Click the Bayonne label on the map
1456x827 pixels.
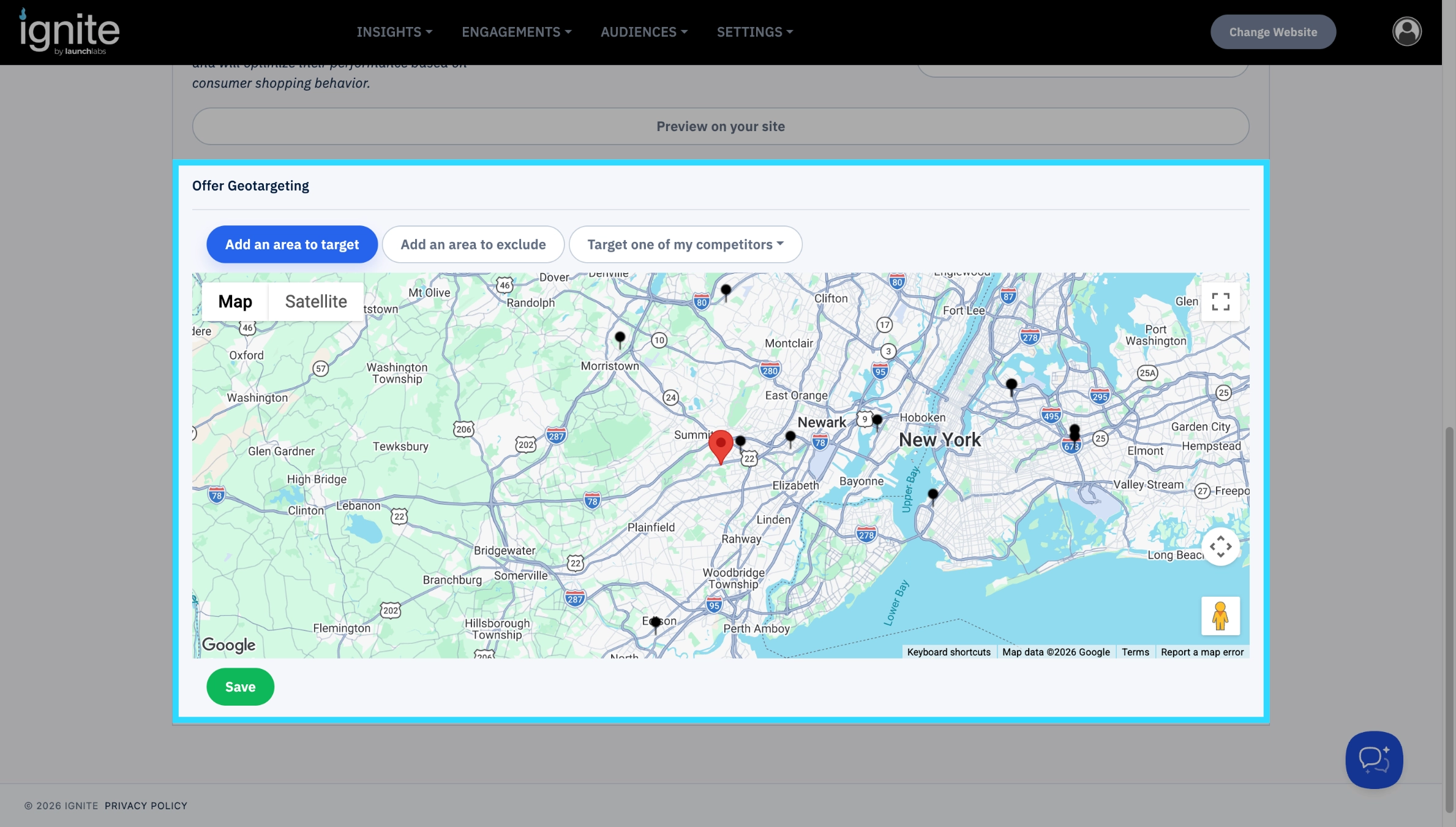point(861,481)
